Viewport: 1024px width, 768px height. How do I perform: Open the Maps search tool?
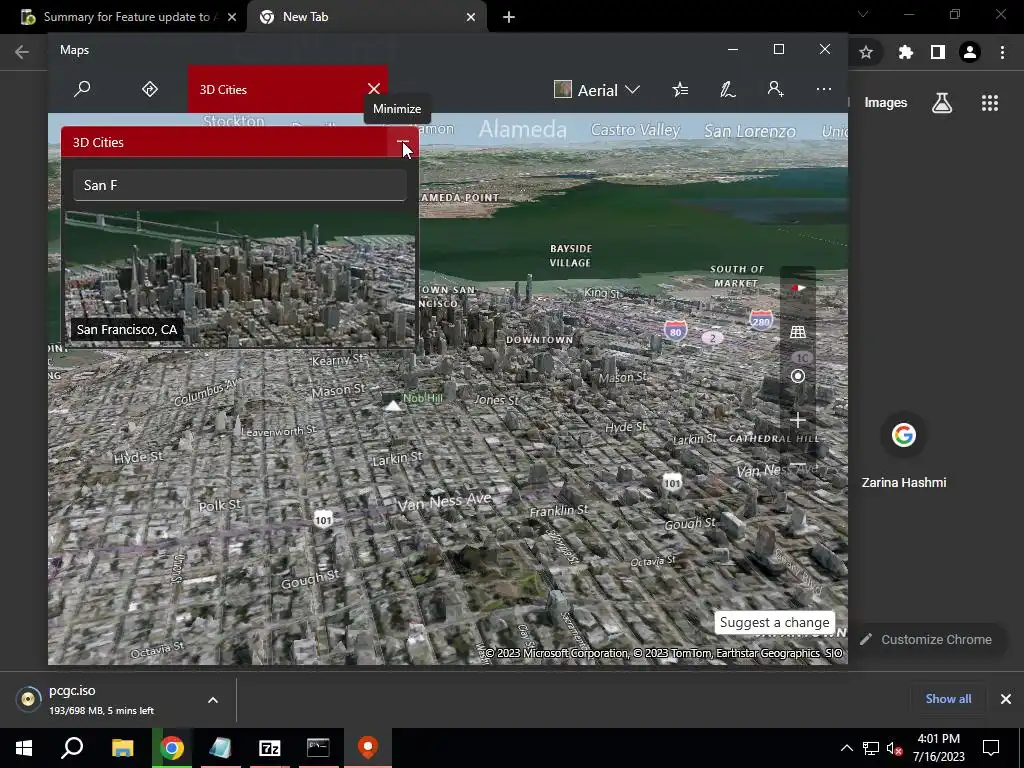[x=82, y=89]
